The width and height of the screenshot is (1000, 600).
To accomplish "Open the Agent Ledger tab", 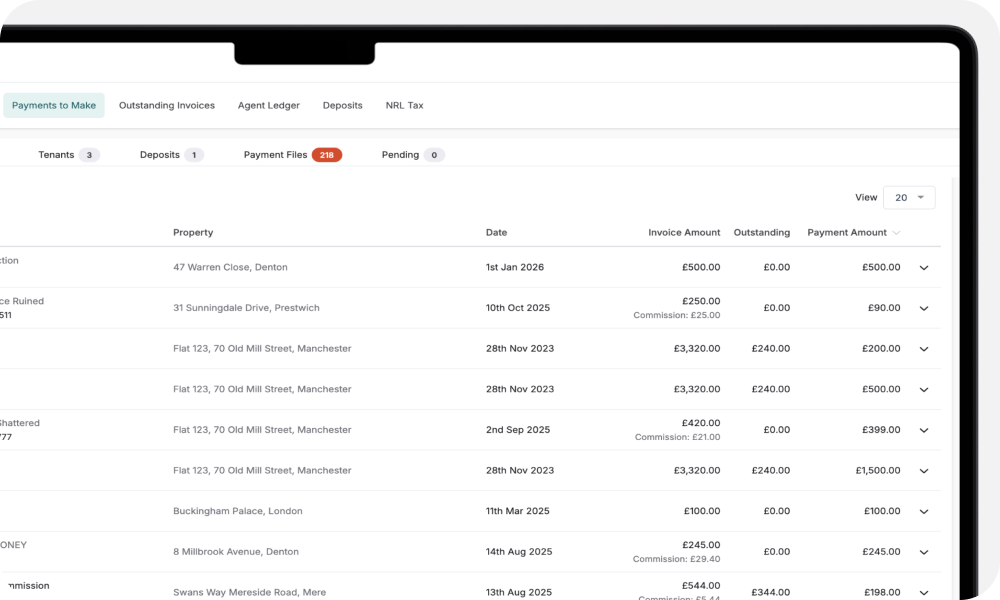I will 268,105.
